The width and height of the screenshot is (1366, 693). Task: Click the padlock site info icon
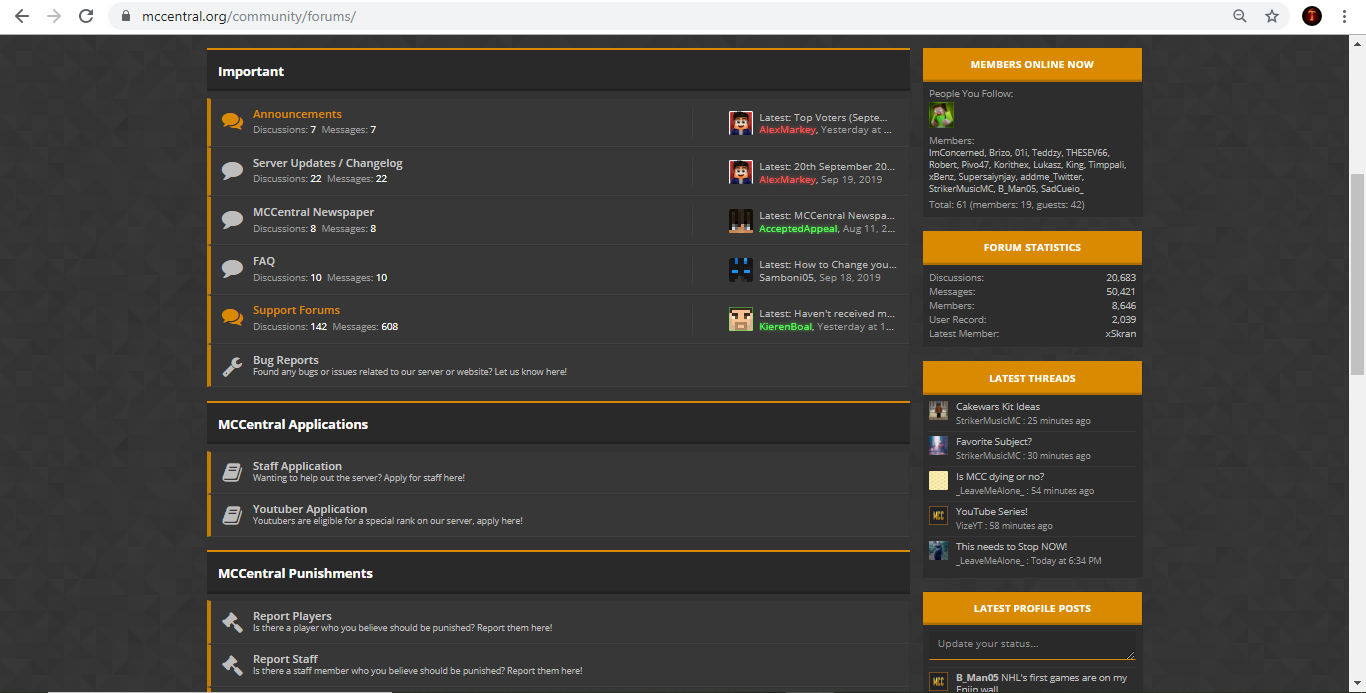125,16
